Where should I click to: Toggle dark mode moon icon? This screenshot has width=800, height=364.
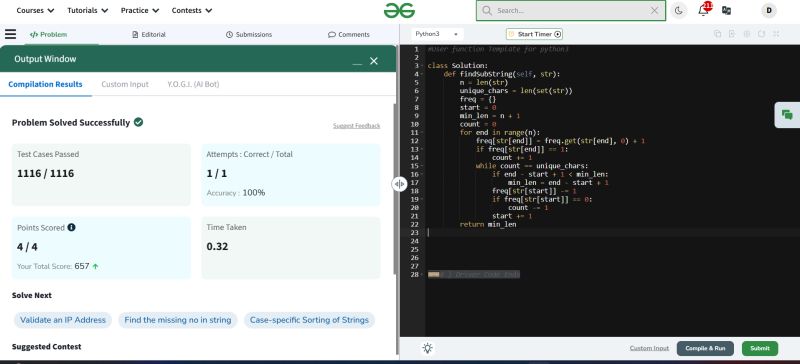[679, 10]
